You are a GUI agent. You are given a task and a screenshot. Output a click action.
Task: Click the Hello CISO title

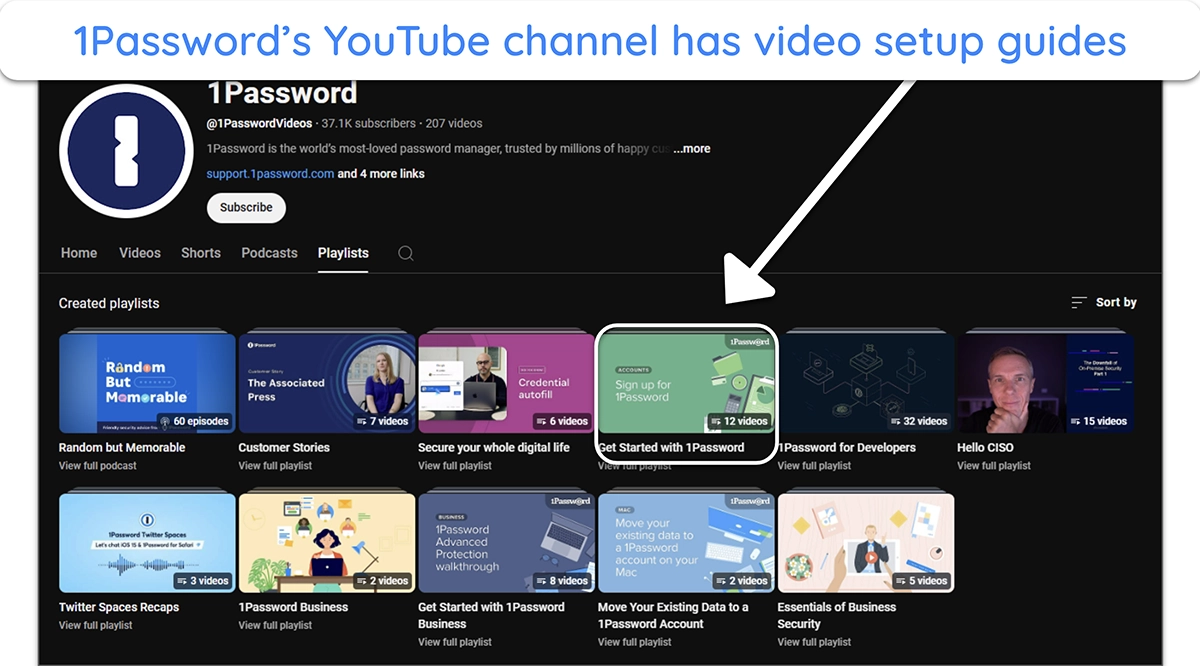[985, 448]
